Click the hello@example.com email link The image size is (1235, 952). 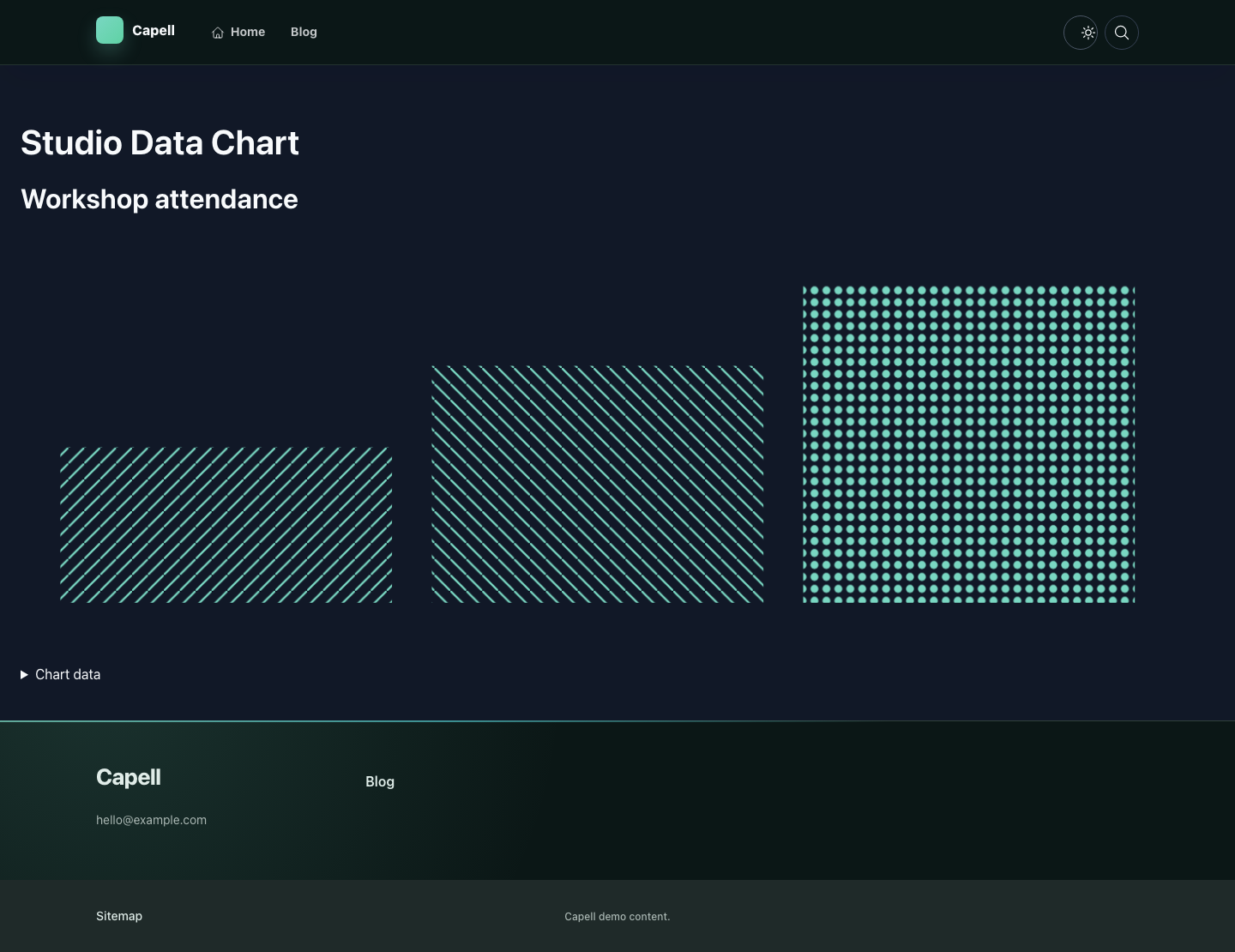(151, 820)
